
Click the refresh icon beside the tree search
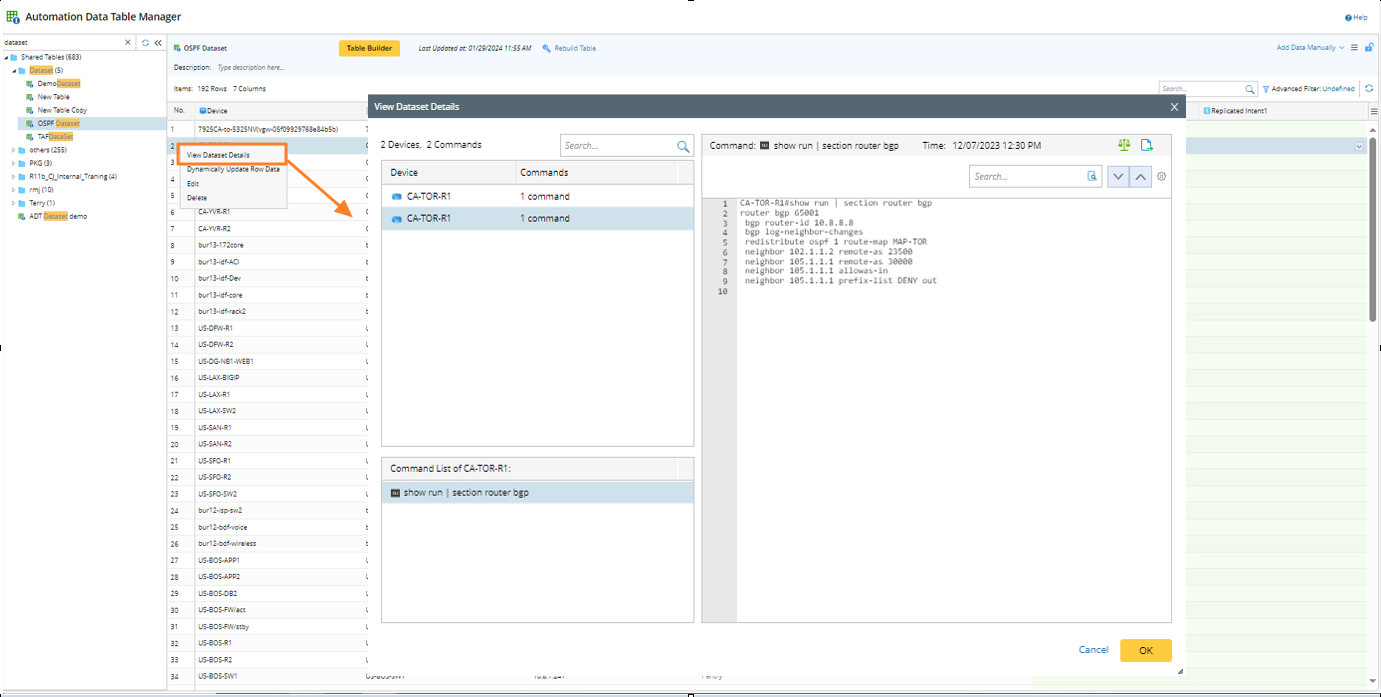pyautogui.click(x=146, y=43)
